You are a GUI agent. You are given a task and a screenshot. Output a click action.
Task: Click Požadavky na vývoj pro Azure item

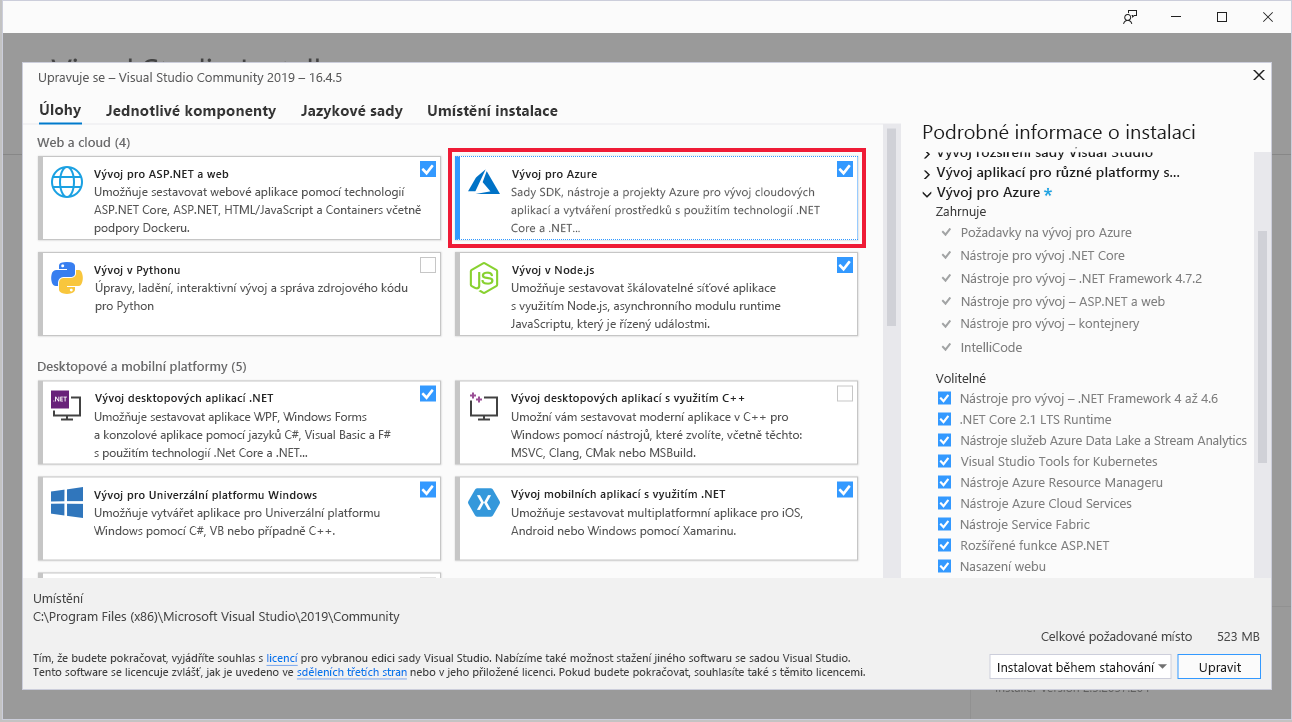click(x=1046, y=232)
